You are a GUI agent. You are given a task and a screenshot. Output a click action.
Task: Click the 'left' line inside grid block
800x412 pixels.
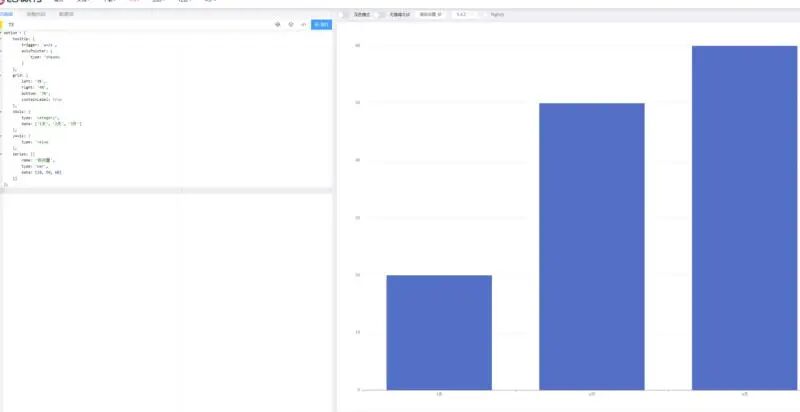pyautogui.click(x=34, y=82)
